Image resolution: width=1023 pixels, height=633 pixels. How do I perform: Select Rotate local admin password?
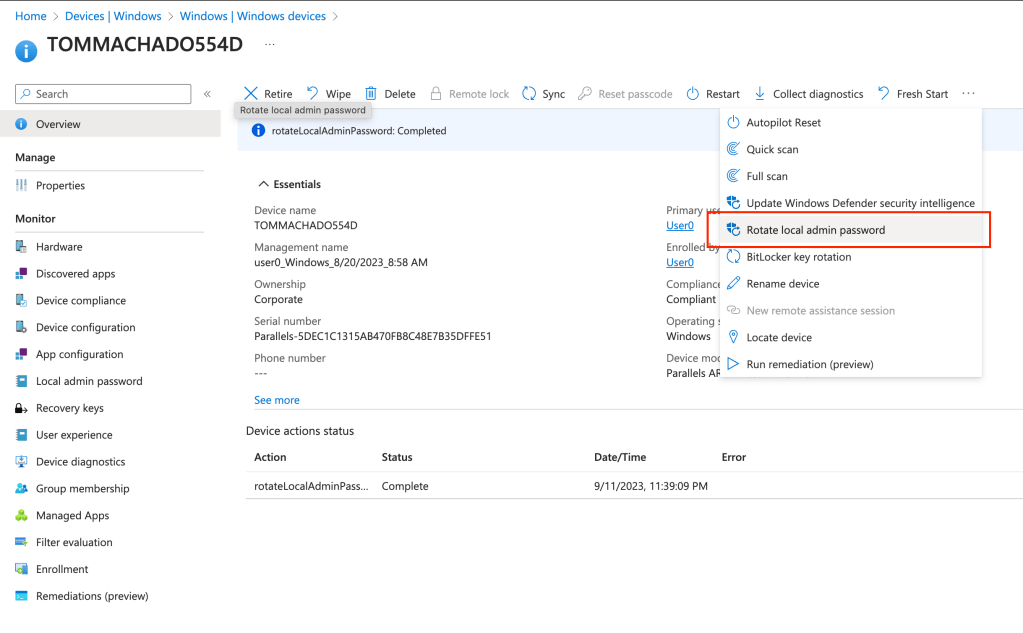tap(815, 230)
